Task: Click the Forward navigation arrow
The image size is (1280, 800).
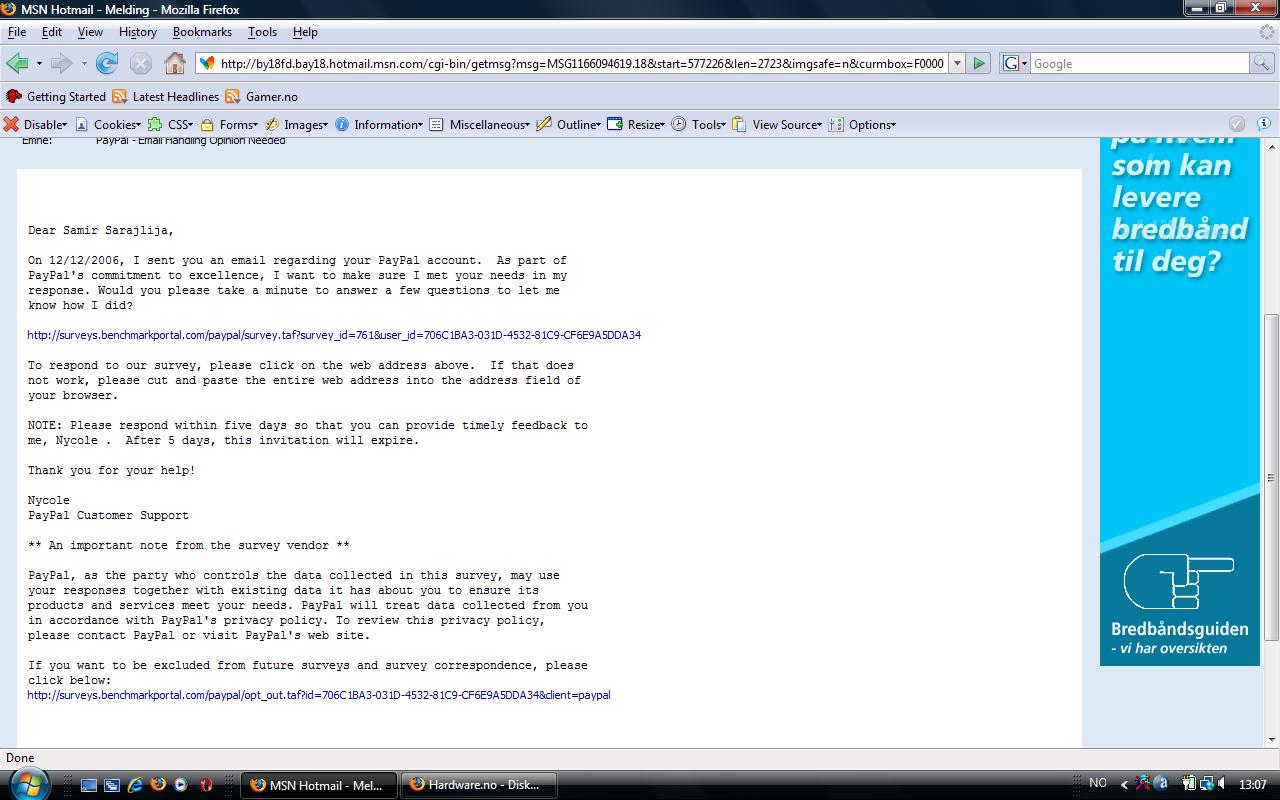Action: 62,63
